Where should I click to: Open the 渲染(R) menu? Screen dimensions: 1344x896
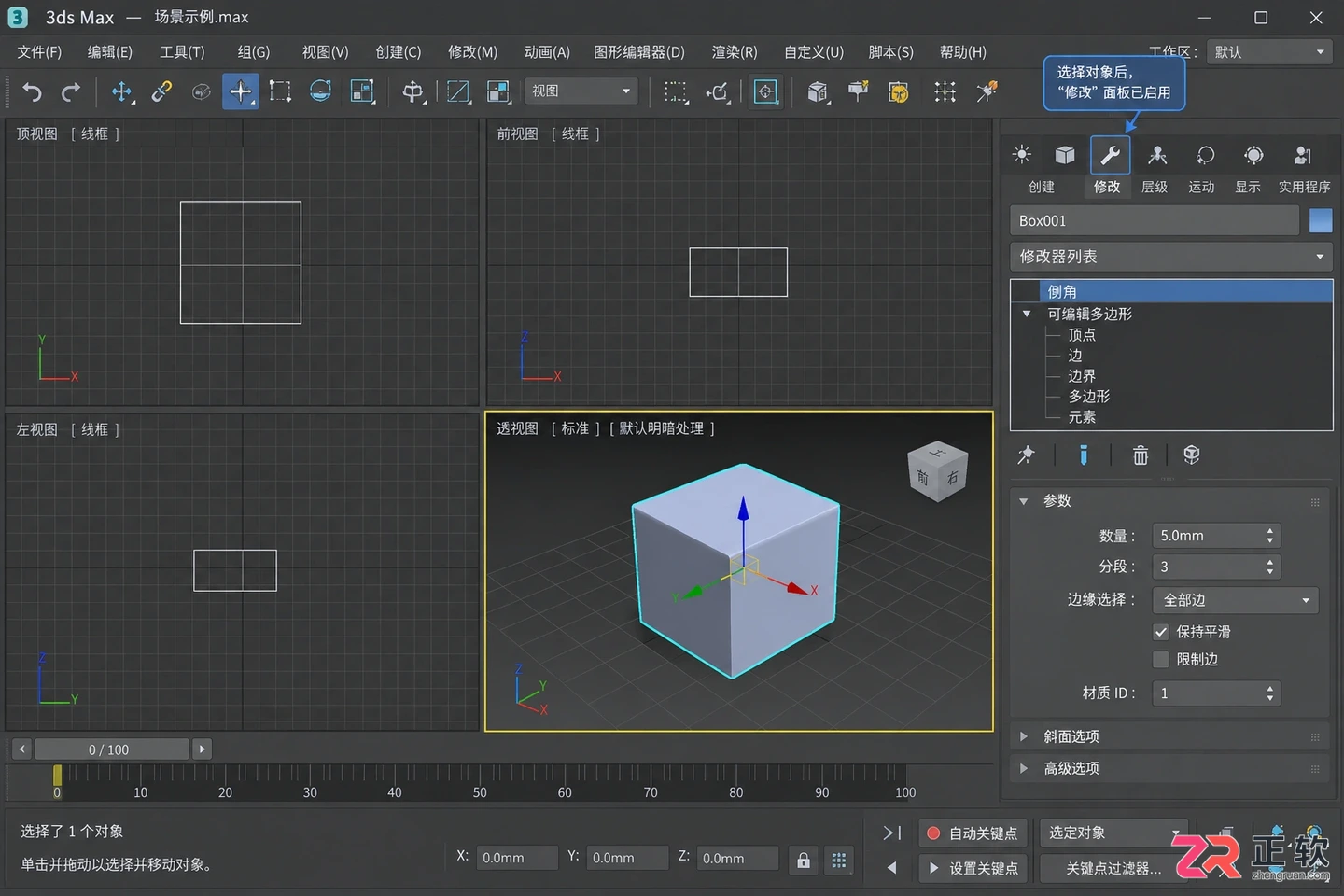pos(735,52)
